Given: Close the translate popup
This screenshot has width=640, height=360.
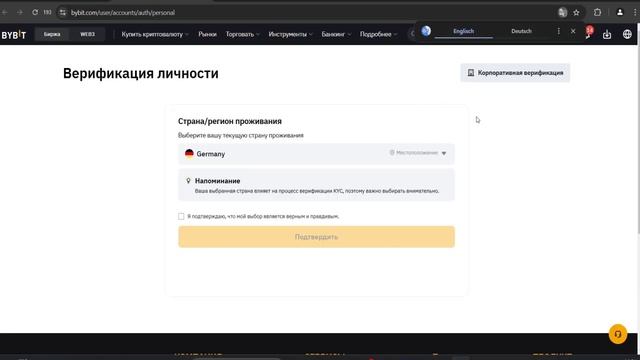Looking at the screenshot, I should coord(573,31).
